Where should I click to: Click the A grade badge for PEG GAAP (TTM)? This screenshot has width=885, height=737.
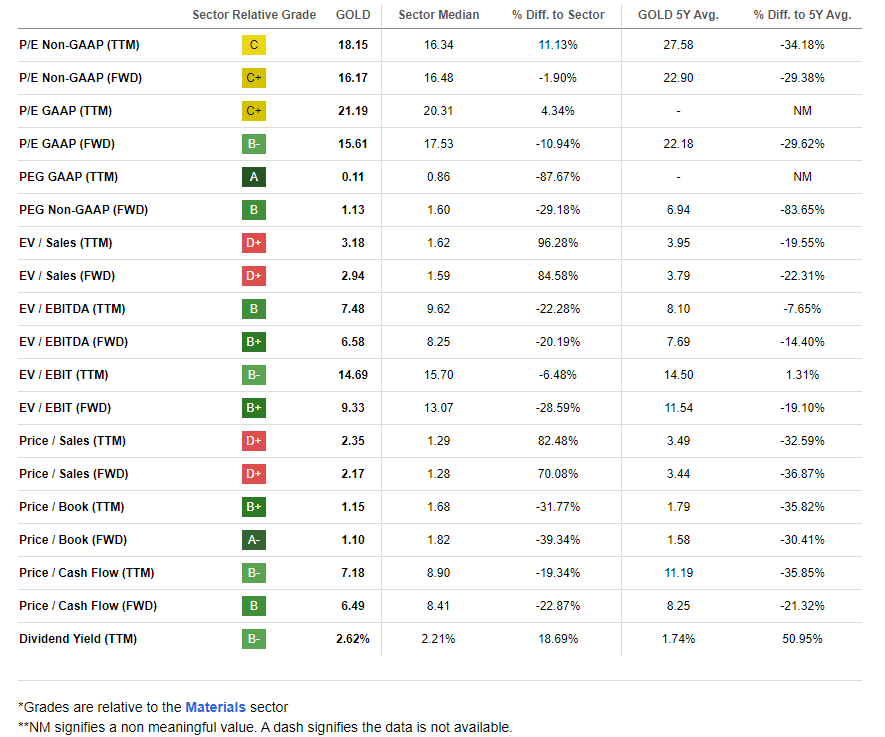point(254,177)
